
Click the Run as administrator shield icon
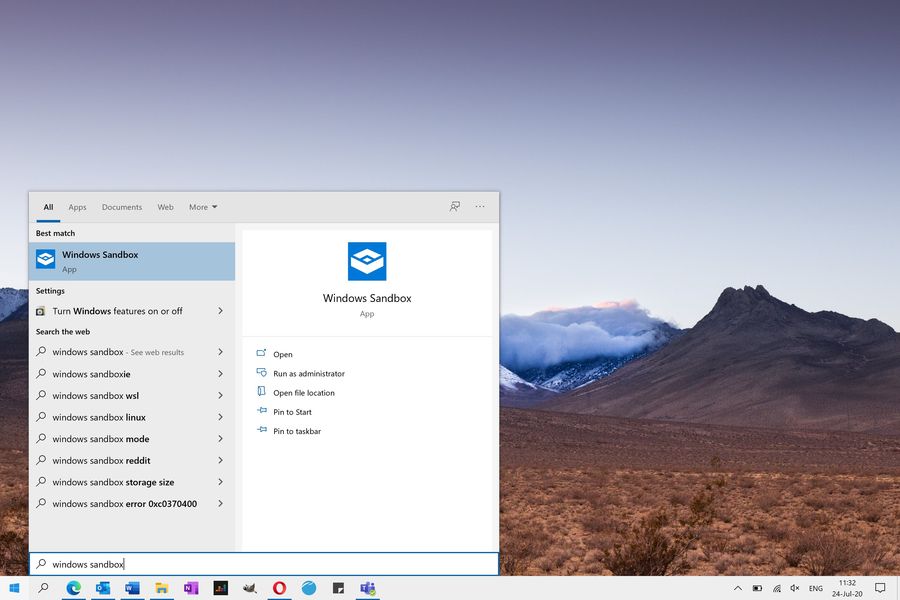[261, 373]
